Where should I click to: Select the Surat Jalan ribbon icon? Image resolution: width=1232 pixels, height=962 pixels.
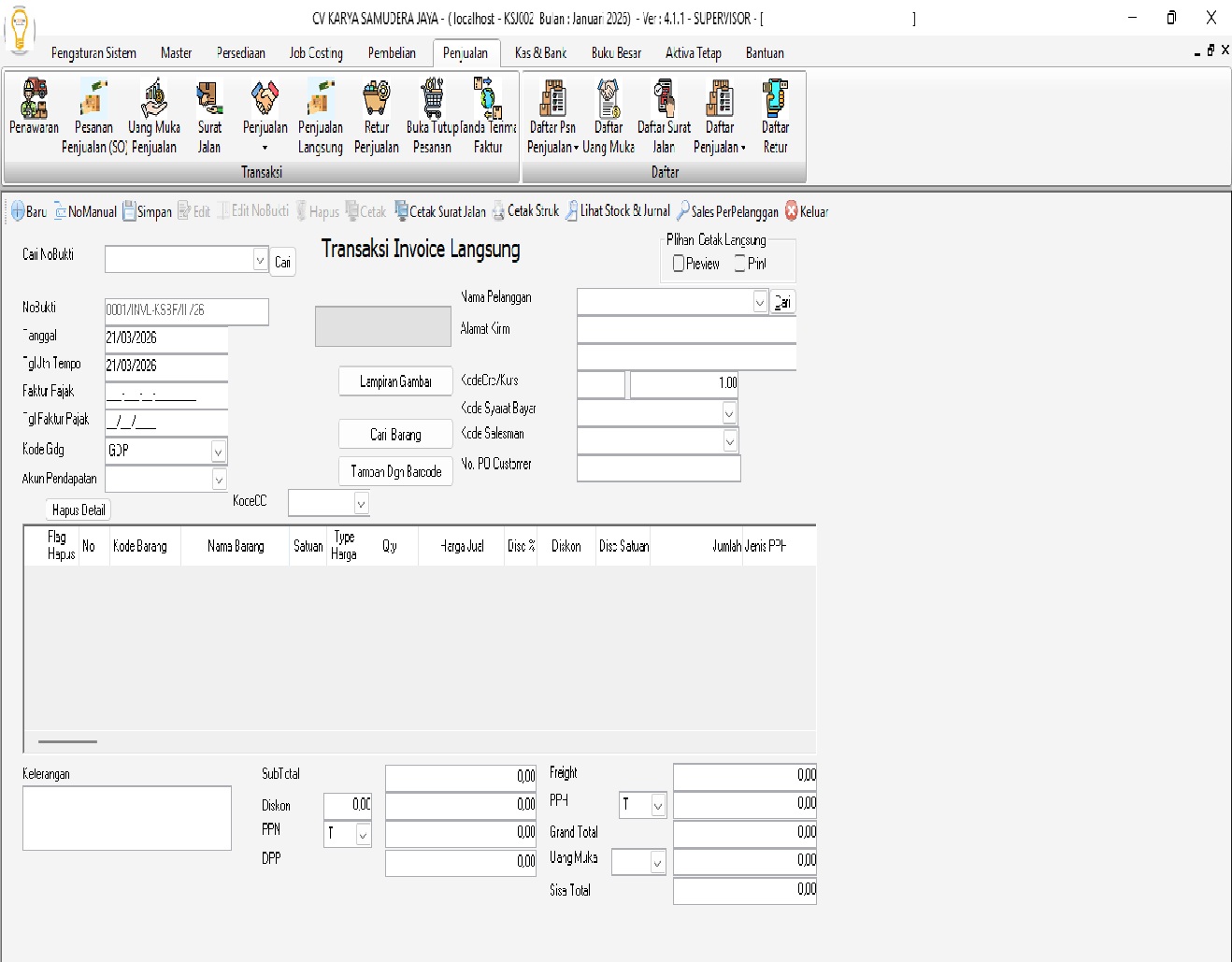point(209,98)
